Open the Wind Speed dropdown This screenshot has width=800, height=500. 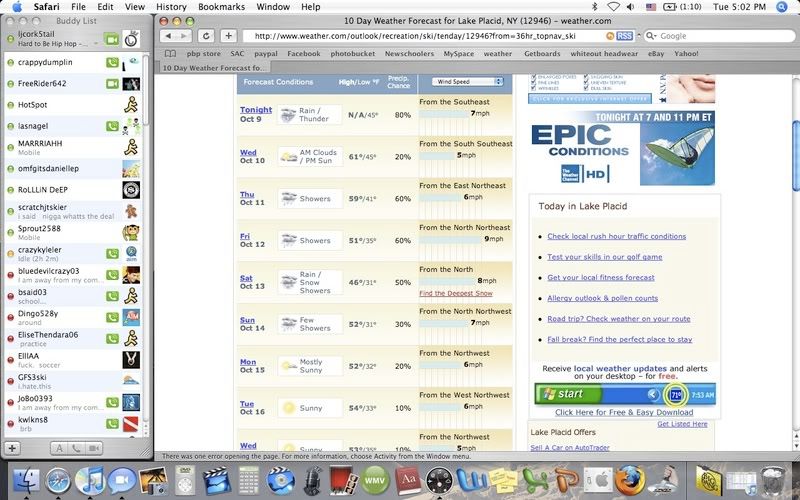(468, 81)
